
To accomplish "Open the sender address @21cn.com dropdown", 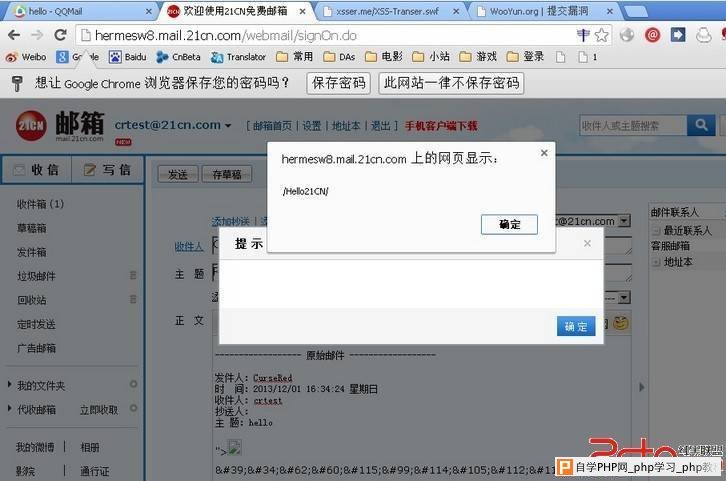I will [624, 221].
